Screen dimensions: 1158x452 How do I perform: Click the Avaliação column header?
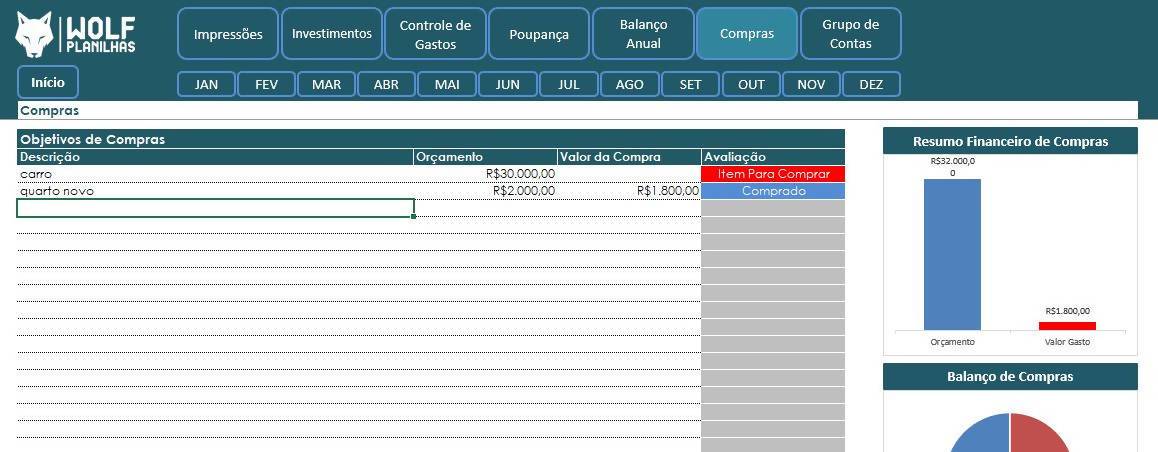tap(773, 157)
